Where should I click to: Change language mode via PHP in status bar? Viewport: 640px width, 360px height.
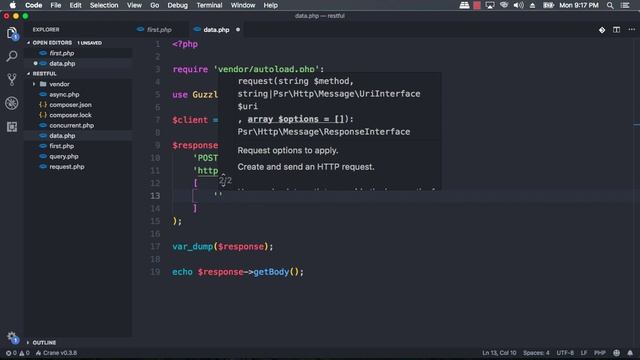[x=600, y=353]
